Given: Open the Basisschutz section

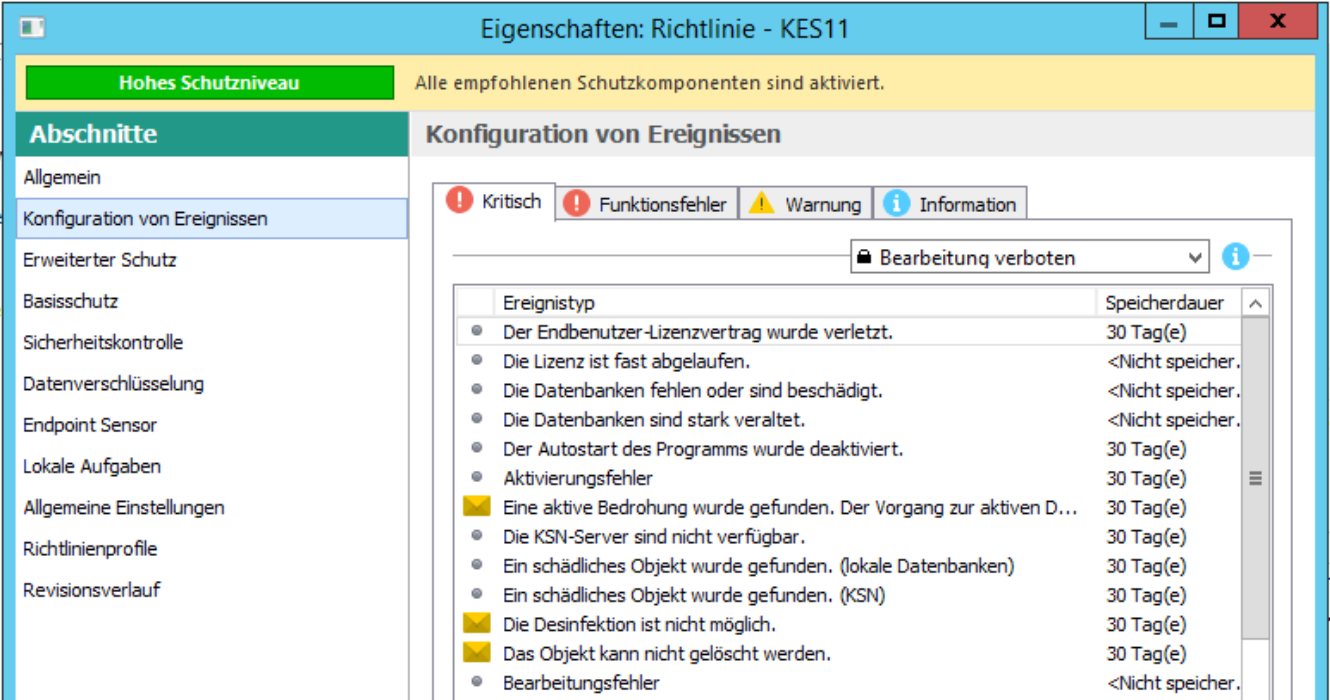Looking at the screenshot, I should point(212,301).
